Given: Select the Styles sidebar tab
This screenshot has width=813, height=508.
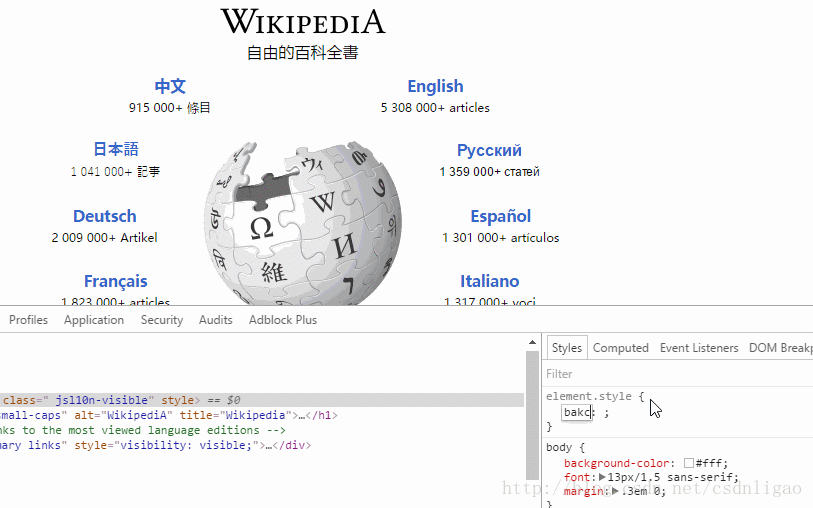Looking at the screenshot, I should click(x=567, y=348).
